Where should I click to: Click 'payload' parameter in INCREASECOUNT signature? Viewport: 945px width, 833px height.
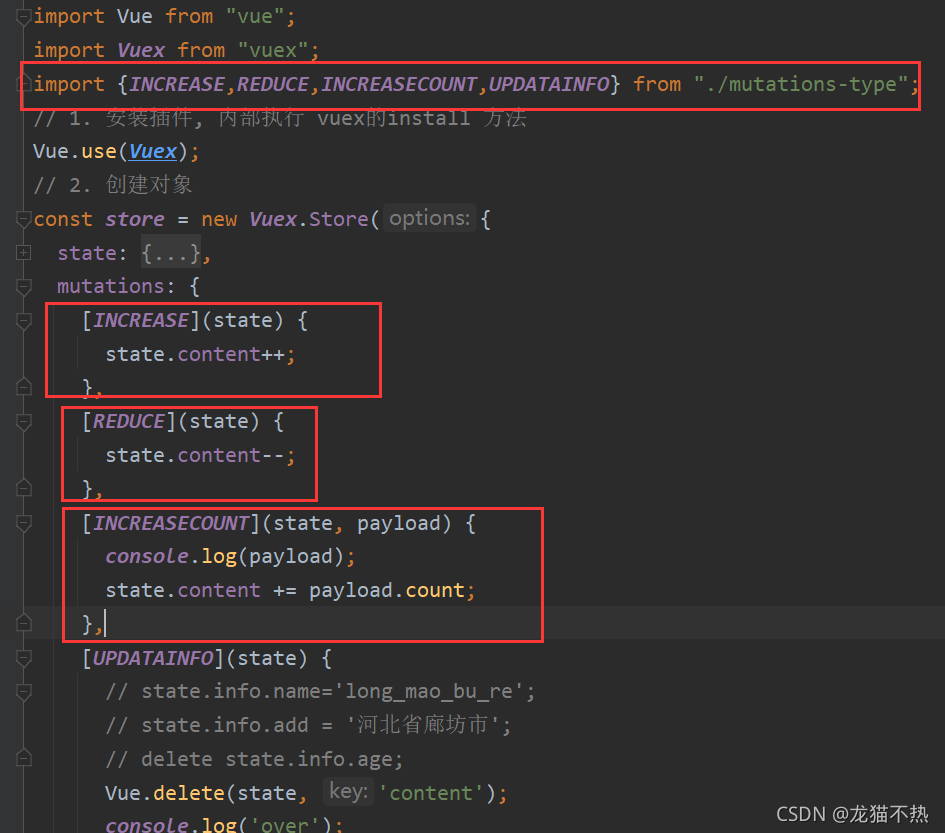pos(399,523)
